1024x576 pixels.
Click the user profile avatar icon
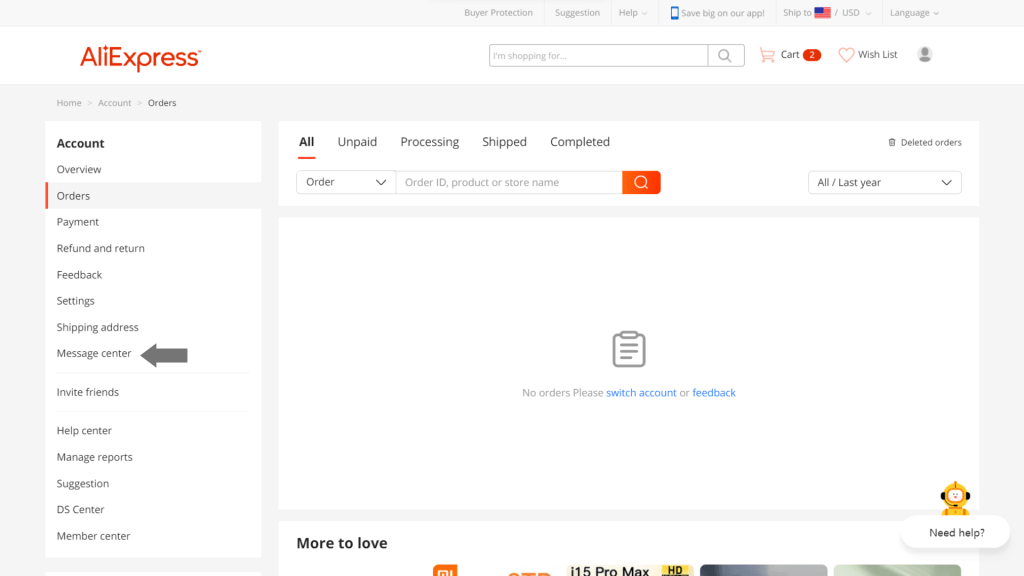click(x=924, y=54)
